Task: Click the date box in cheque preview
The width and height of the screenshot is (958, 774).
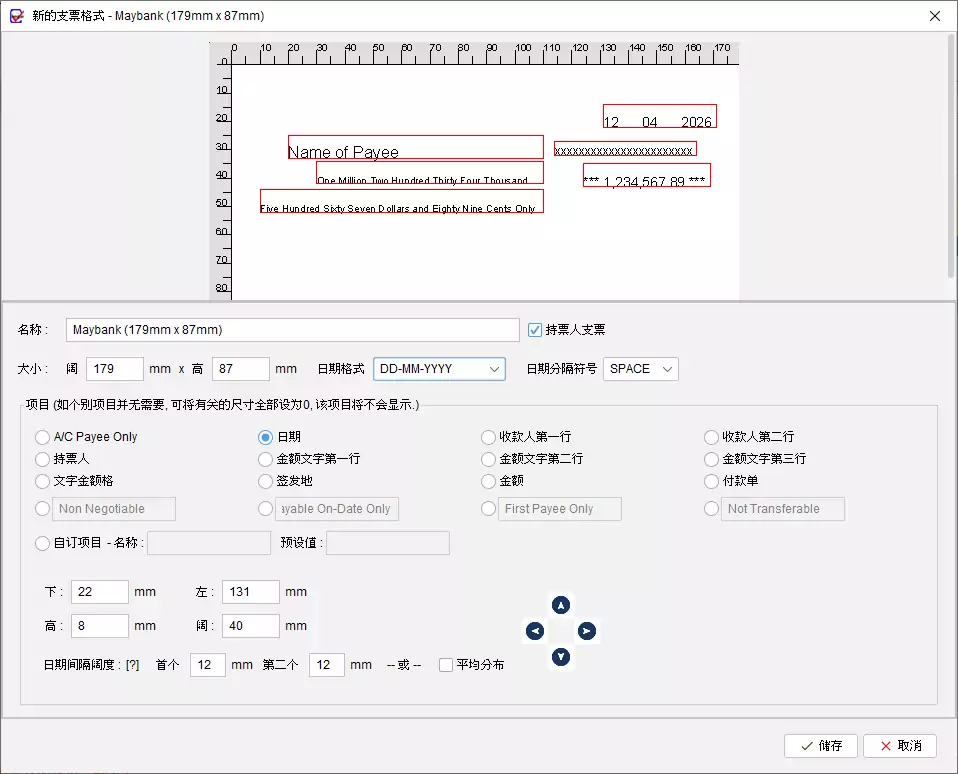Action: point(660,116)
